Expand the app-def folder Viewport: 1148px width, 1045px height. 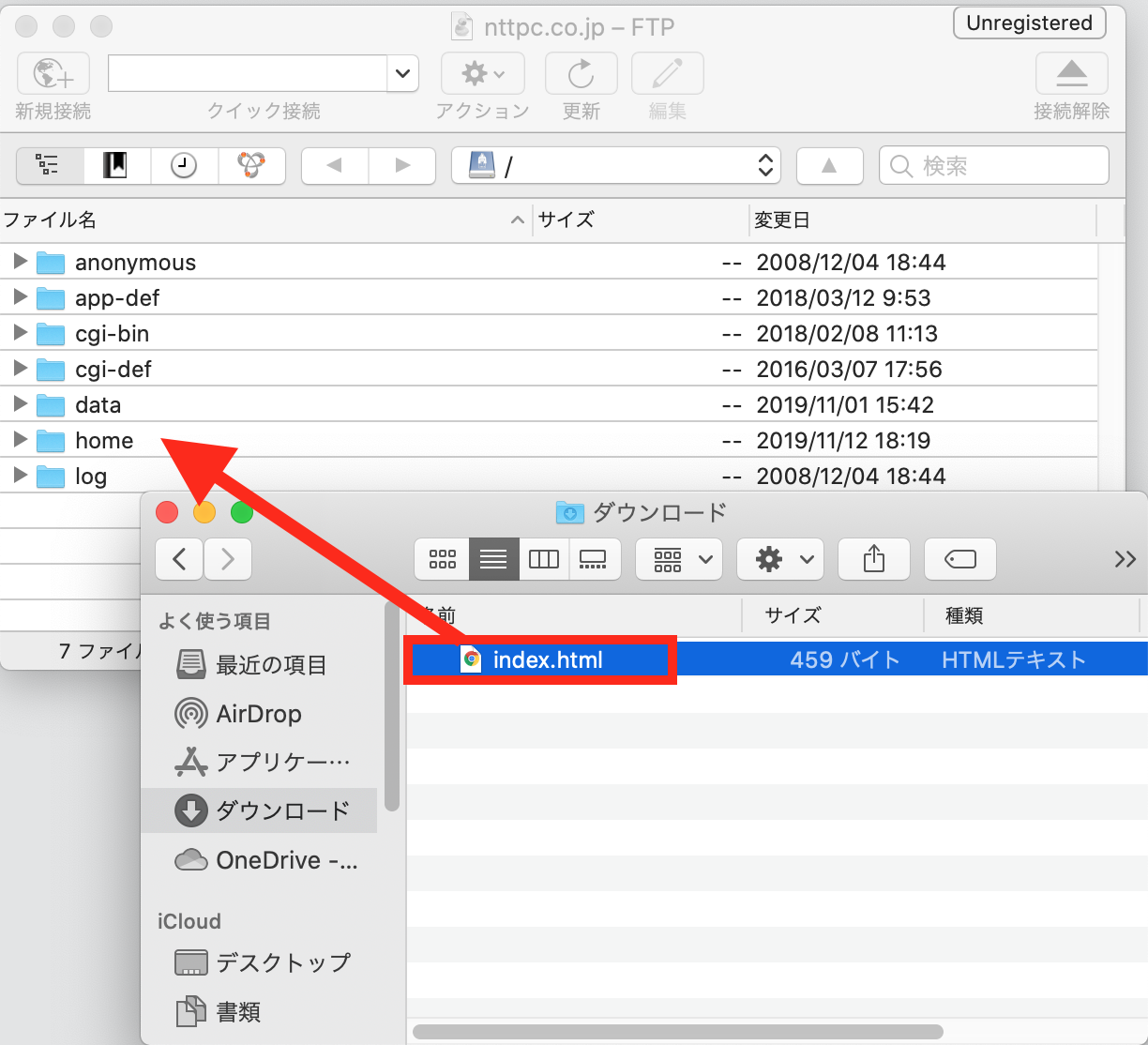click(20, 297)
